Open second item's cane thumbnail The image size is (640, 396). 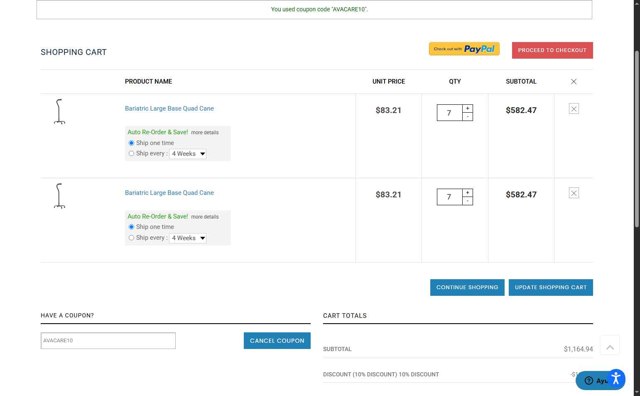click(x=59, y=195)
